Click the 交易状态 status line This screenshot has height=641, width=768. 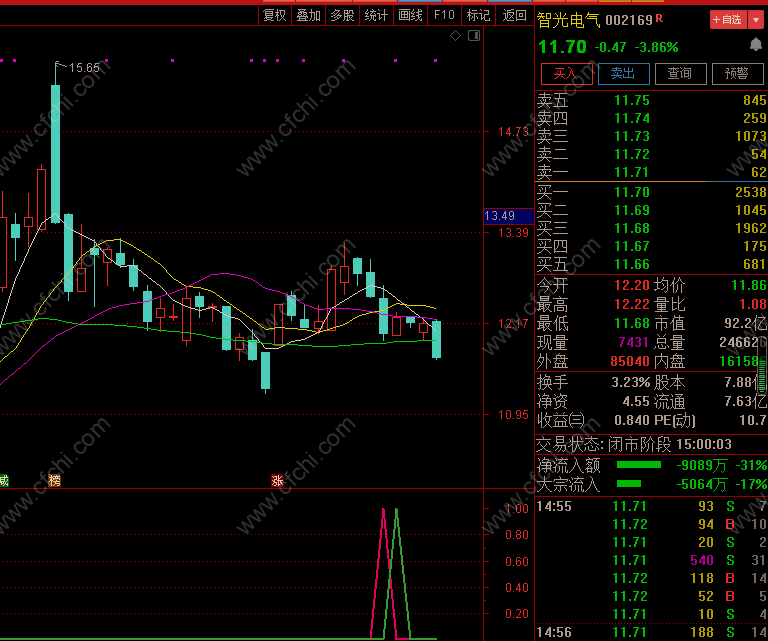click(x=634, y=445)
